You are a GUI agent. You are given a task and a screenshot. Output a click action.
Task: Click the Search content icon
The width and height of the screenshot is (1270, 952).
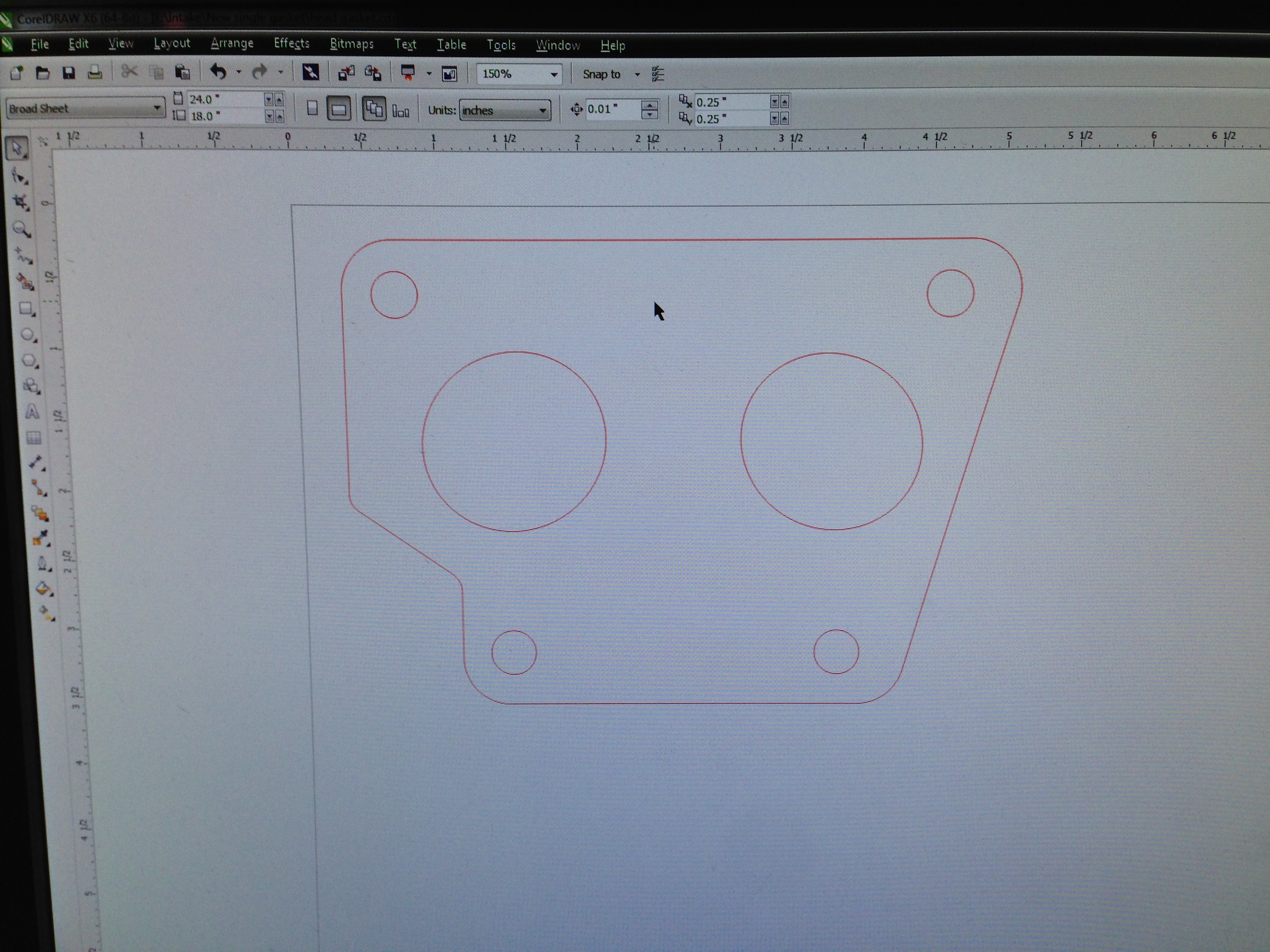(310, 72)
